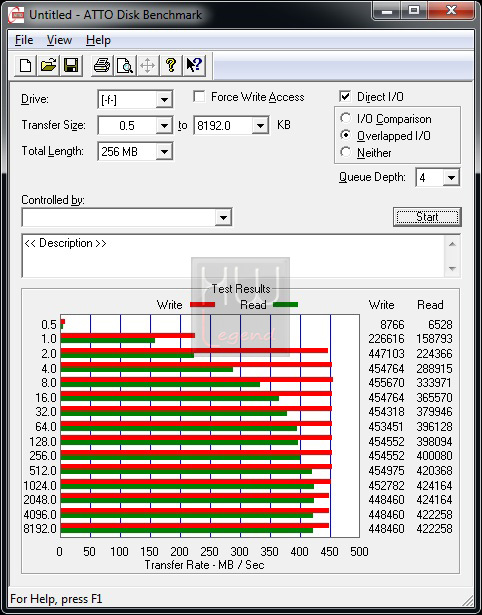Click the ATTO application icon in title bar

16,15
